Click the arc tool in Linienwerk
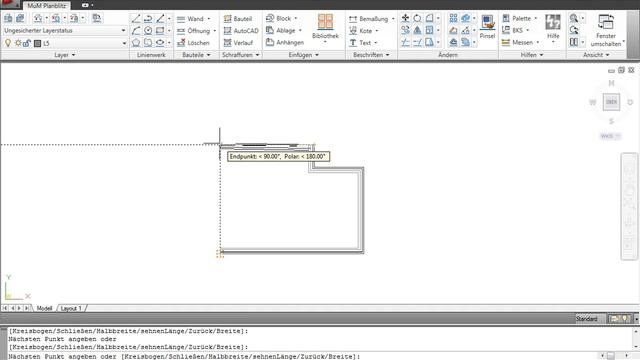 tap(136, 31)
